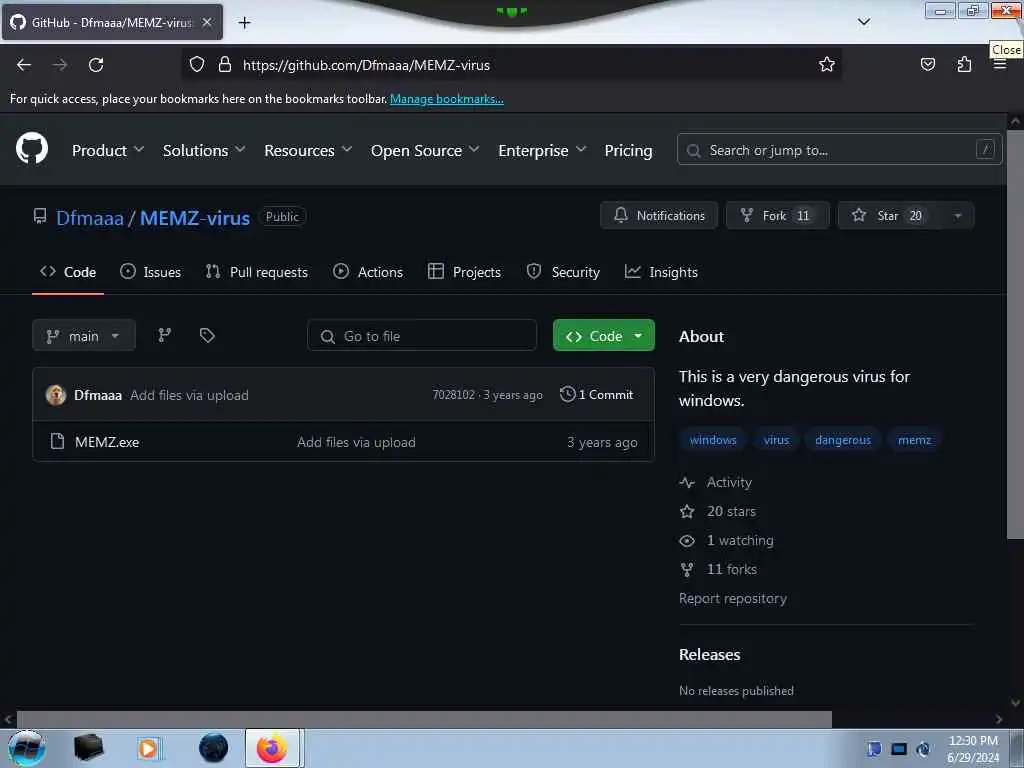Open the Insights tab

[x=661, y=272]
